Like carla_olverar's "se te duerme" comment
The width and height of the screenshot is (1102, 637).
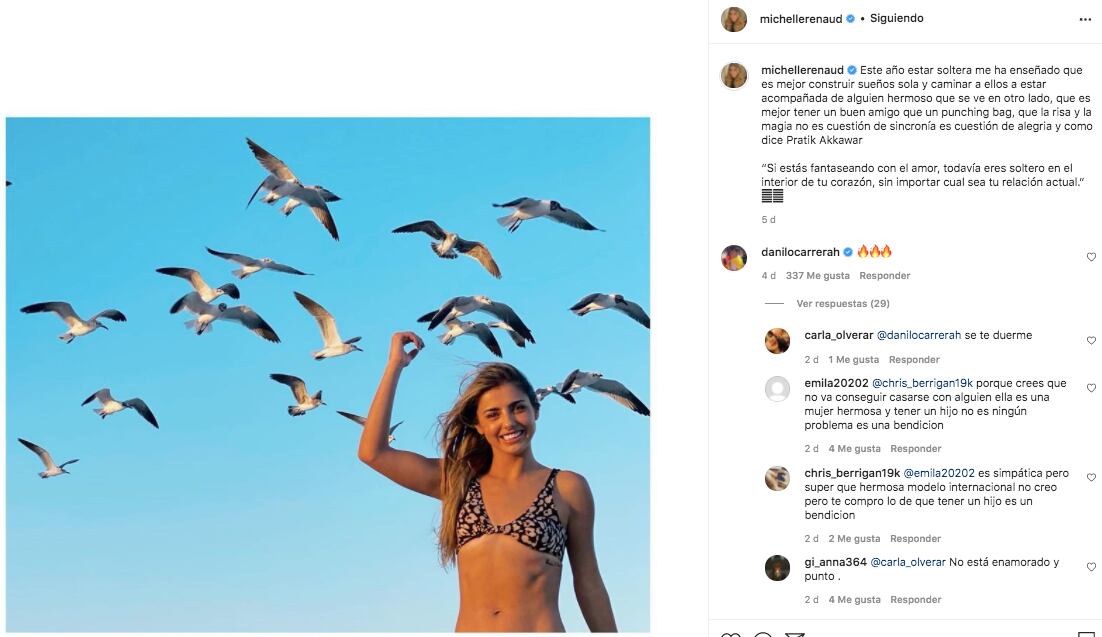pyautogui.click(x=1091, y=341)
